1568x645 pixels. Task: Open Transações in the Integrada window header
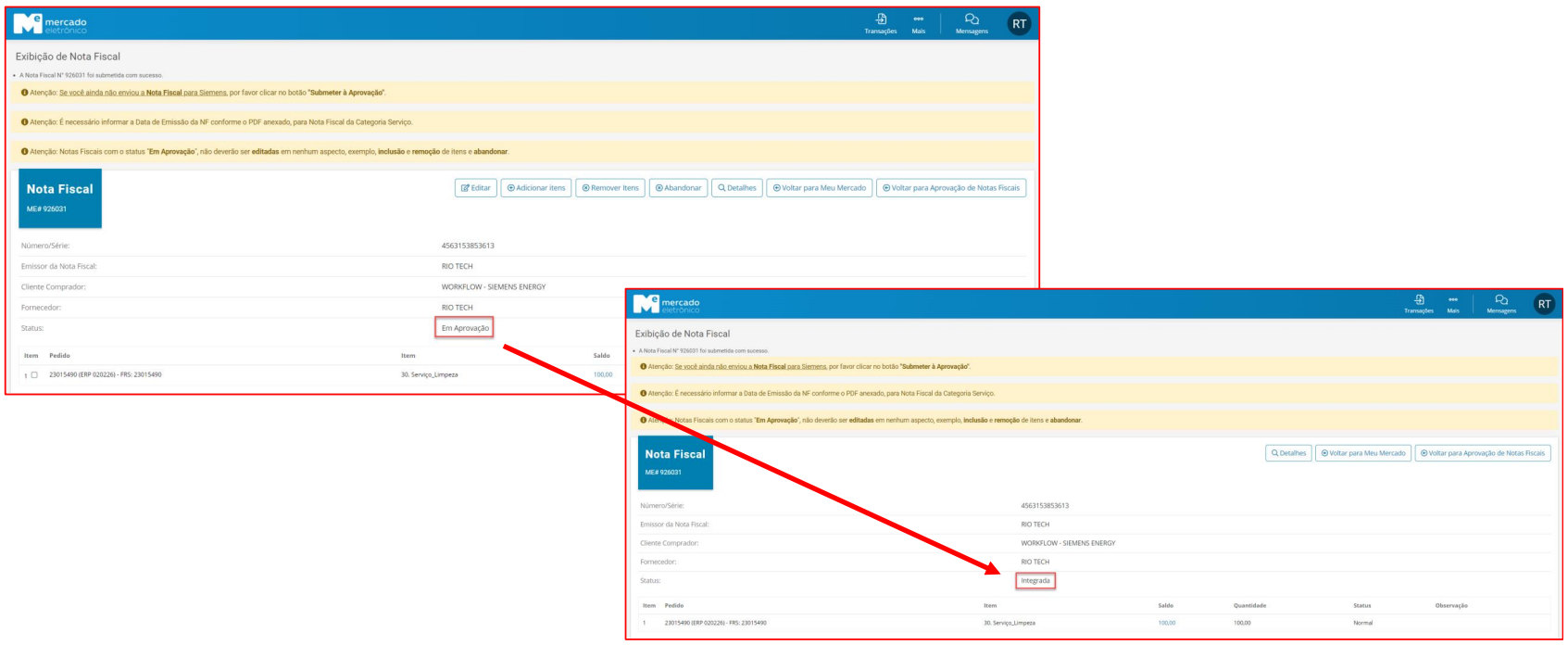pos(1419,305)
